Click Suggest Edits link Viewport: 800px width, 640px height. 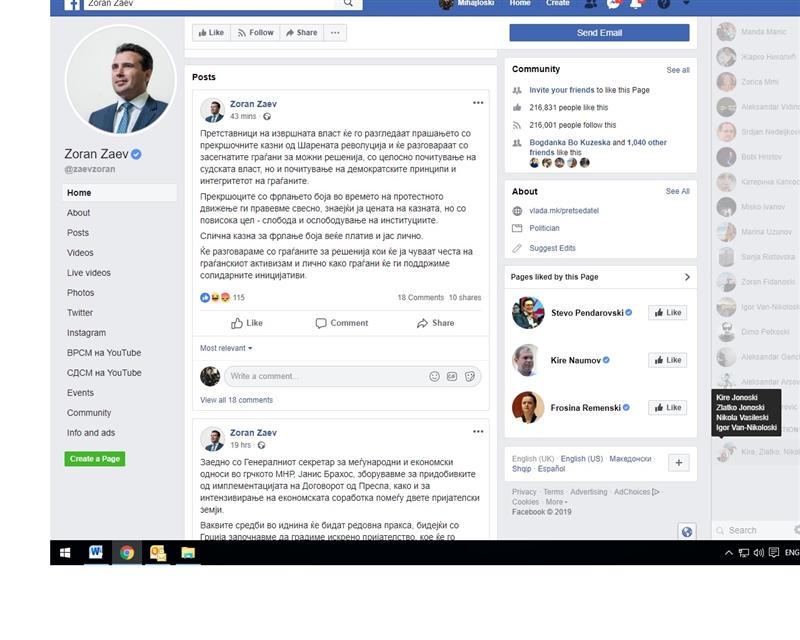coord(552,248)
